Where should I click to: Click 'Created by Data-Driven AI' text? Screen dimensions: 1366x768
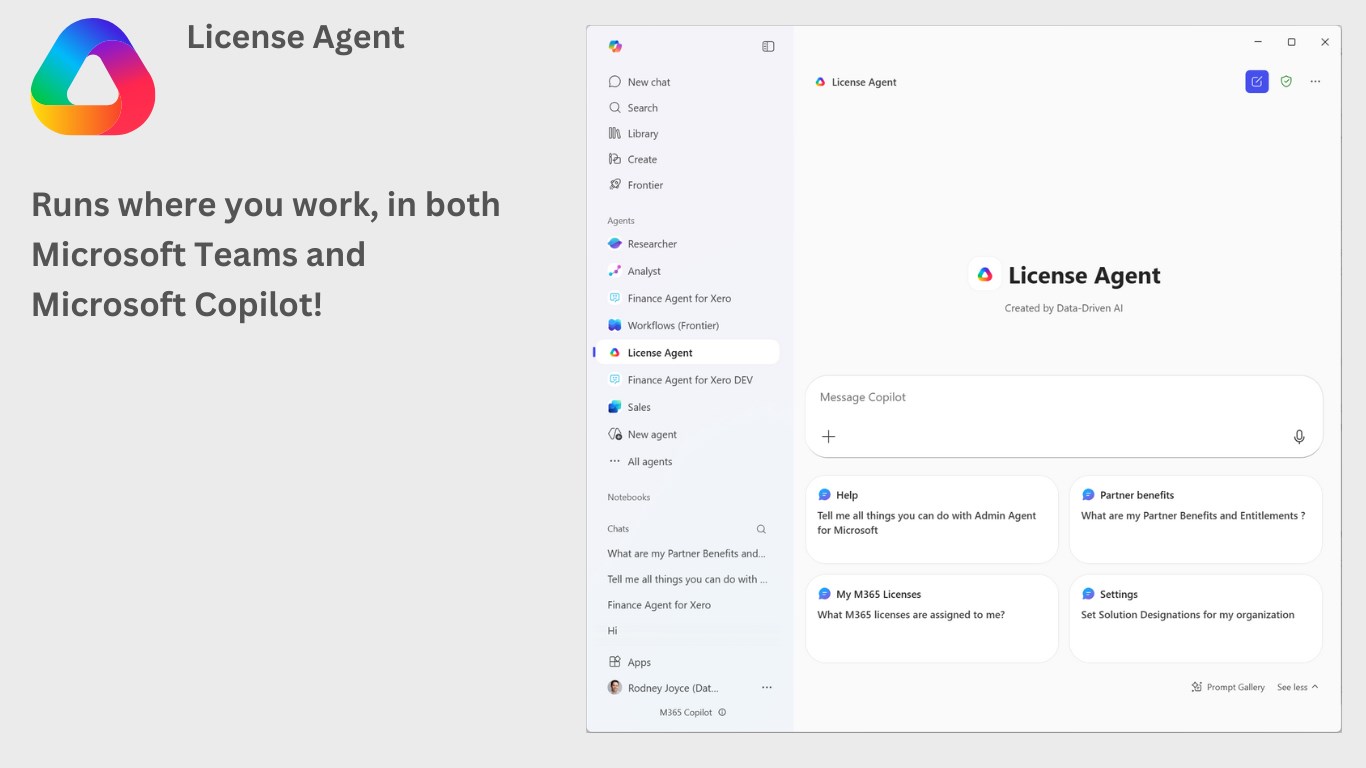(1064, 308)
